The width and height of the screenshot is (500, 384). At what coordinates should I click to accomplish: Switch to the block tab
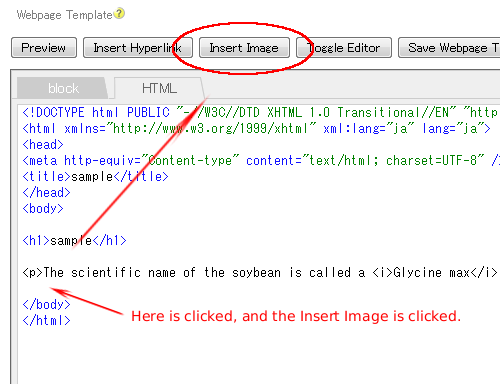63,88
